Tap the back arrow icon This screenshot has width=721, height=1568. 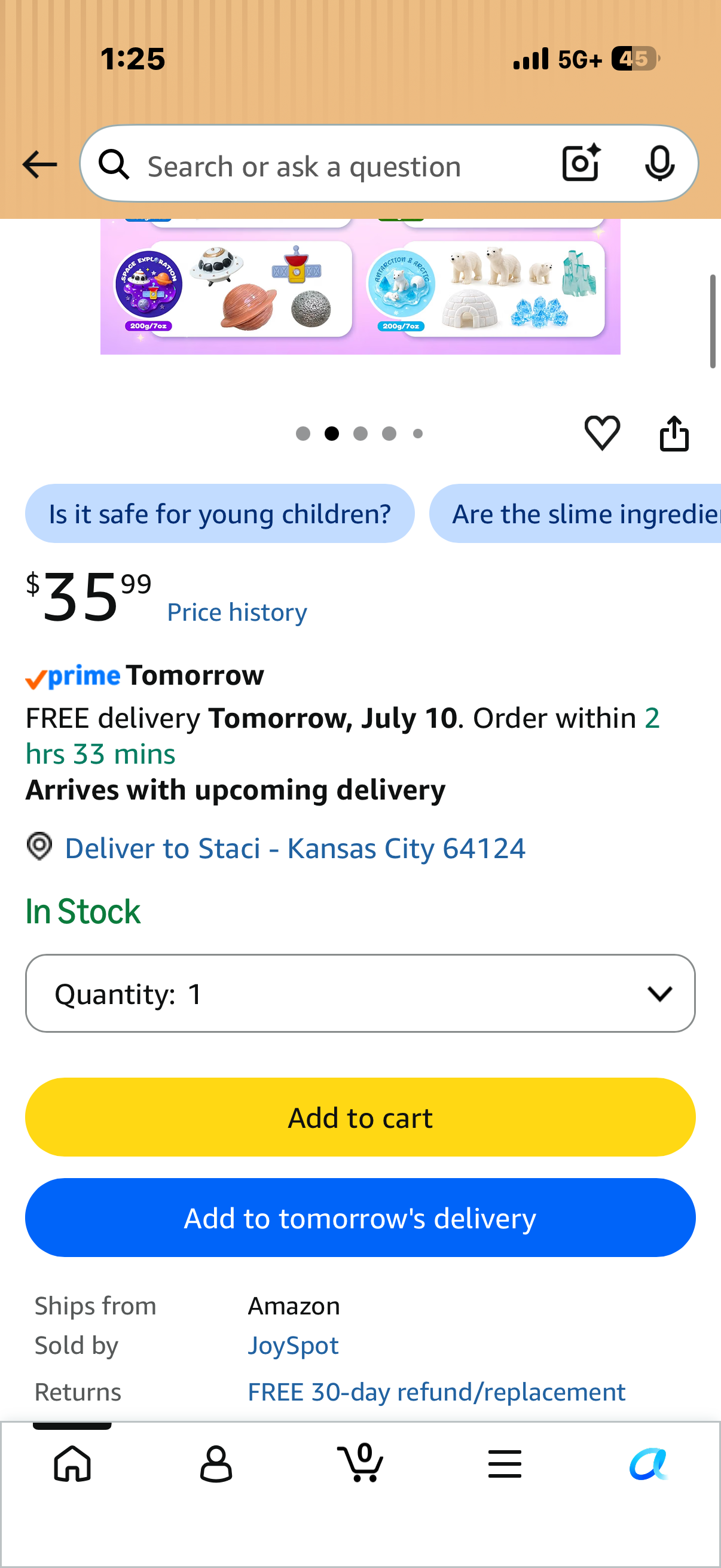tap(39, 165)
